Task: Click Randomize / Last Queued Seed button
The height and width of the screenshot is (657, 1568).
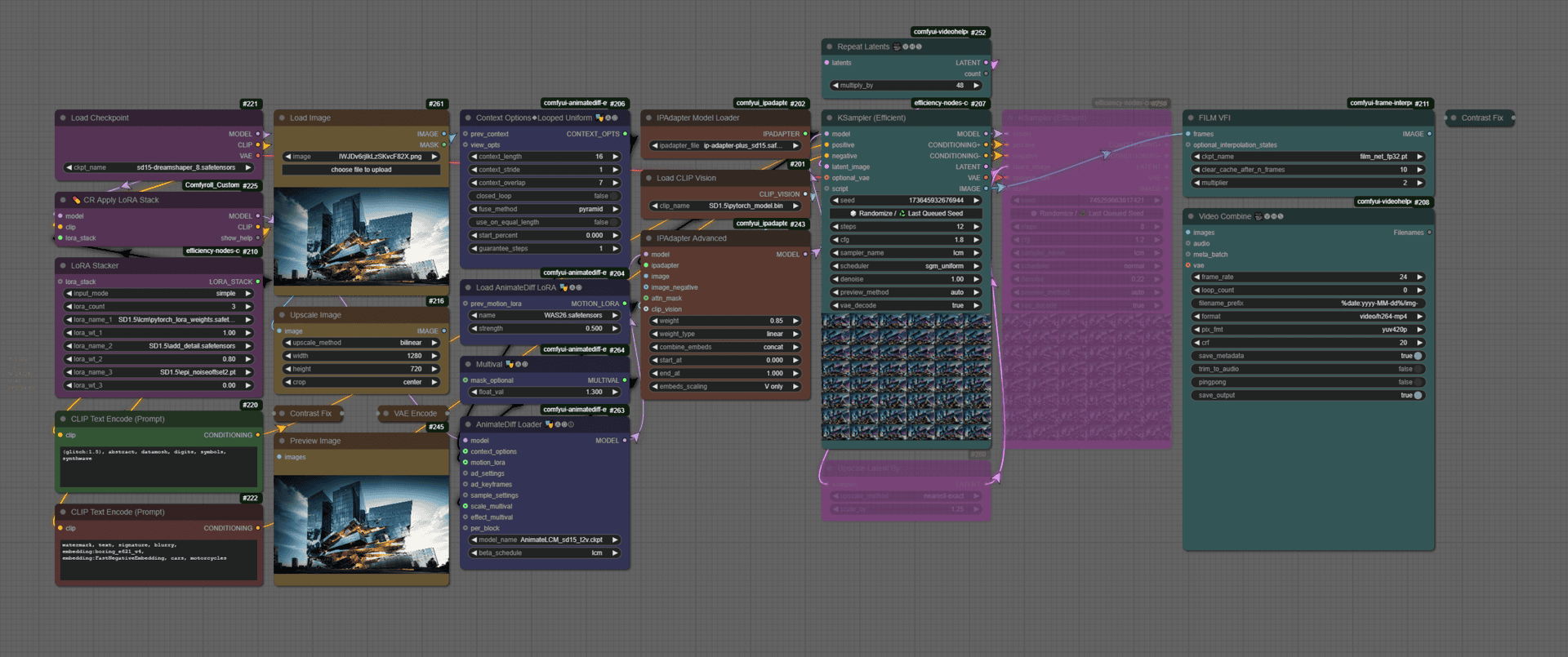Action: [x=906, y=214]
